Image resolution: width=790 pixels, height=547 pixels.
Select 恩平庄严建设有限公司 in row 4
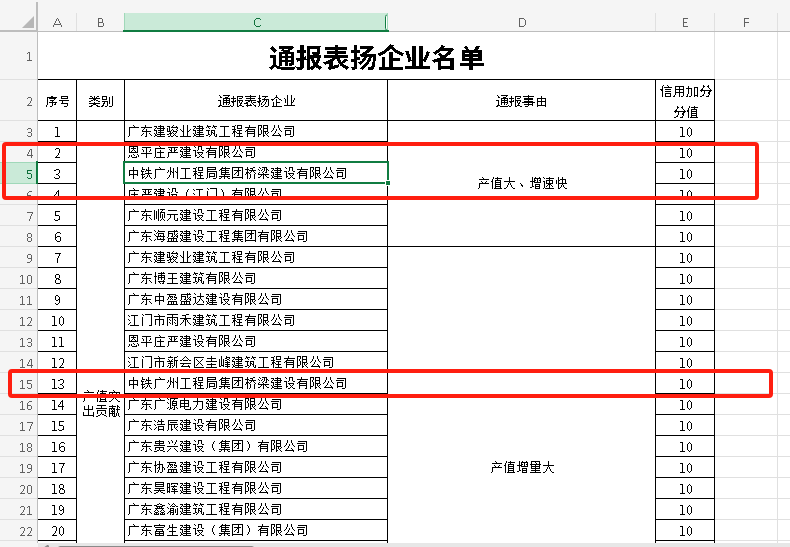256,152
